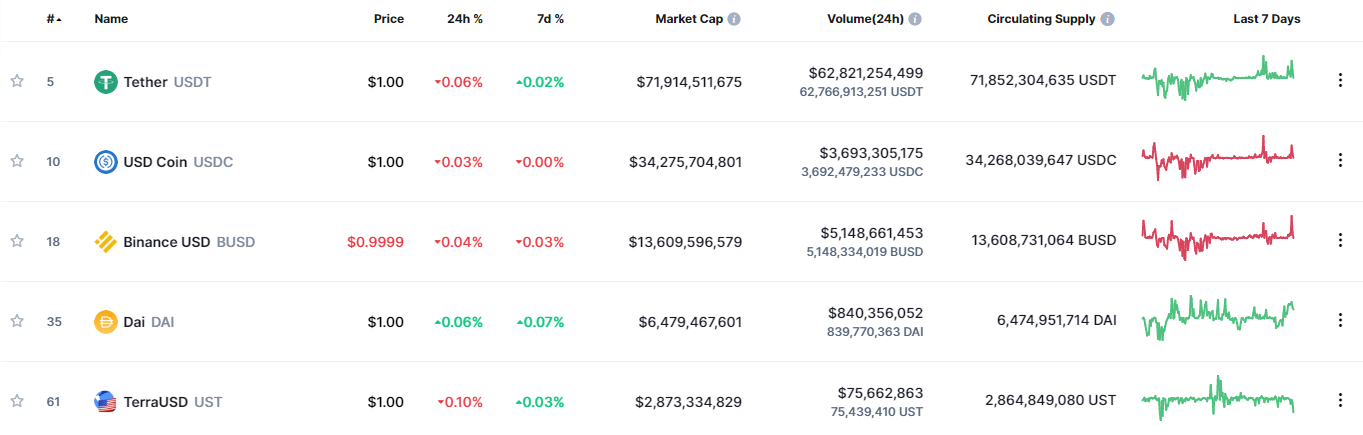Sort by the Price column header
Screen dimensions: 1363x435
coord(389,19)
